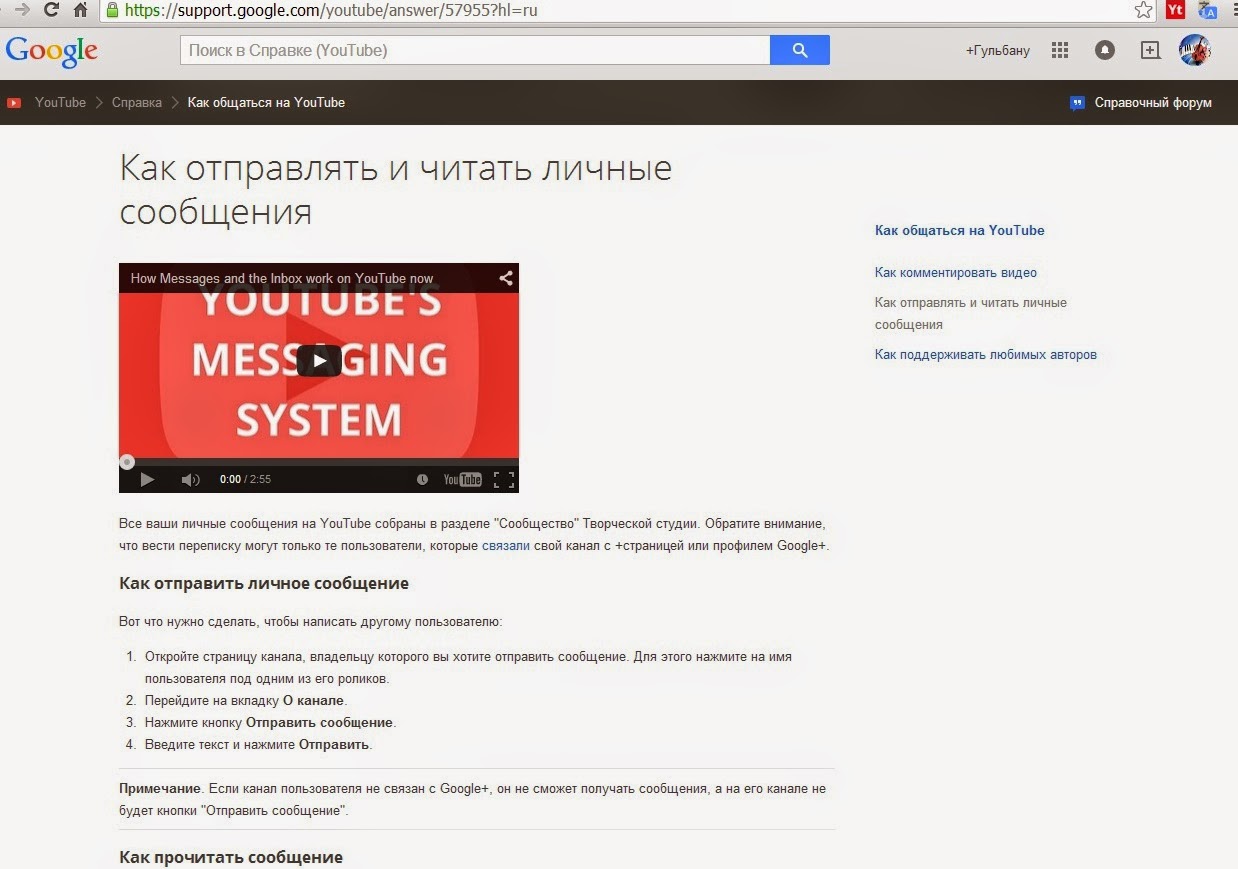1238x869 pixels.
Task: Click heading Как отправить личное сообщение
Action: tap(264, 583)
